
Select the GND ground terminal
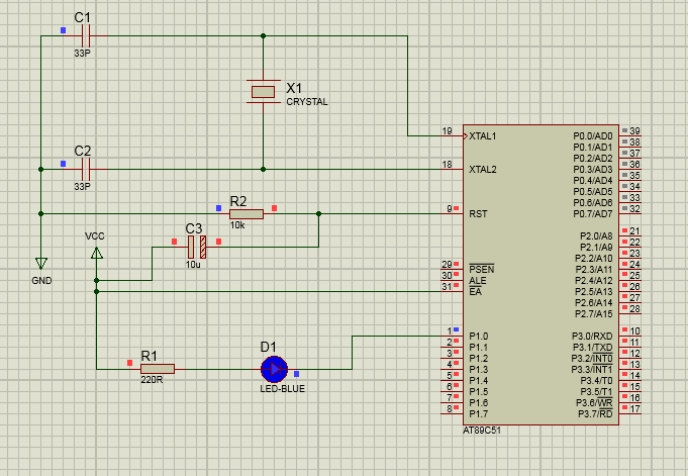pos(41,262)
